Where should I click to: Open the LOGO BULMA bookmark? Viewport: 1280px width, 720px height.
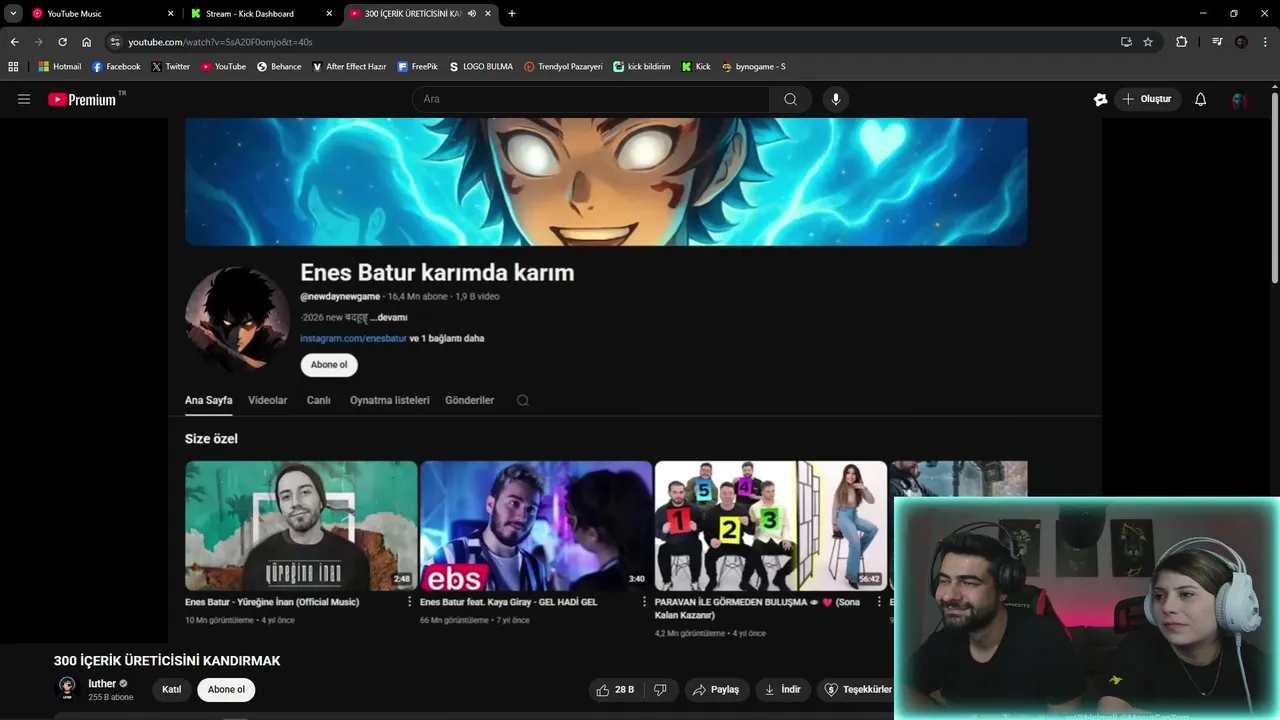pyautogui.click(x=482, y=67)
